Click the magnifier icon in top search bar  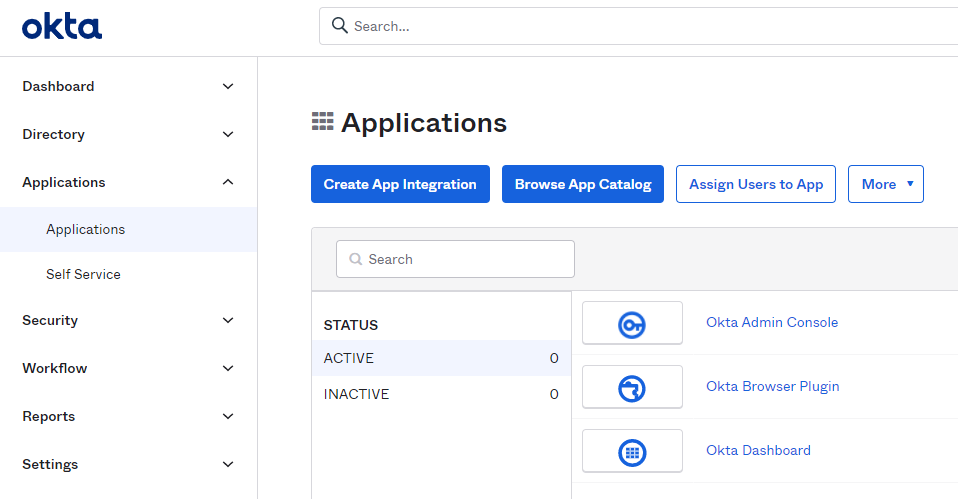click(340, 26)
